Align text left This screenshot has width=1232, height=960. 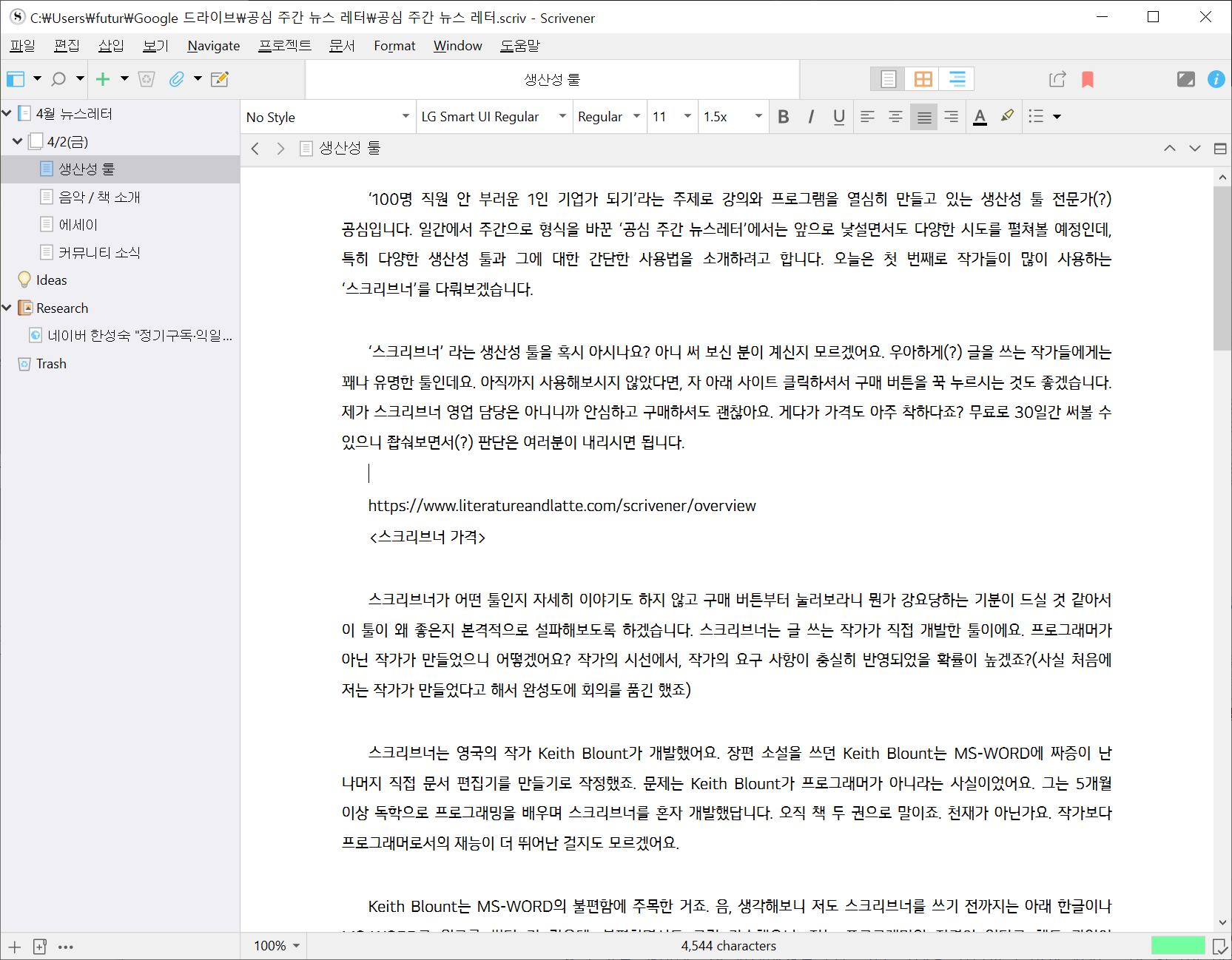[867, 117]
